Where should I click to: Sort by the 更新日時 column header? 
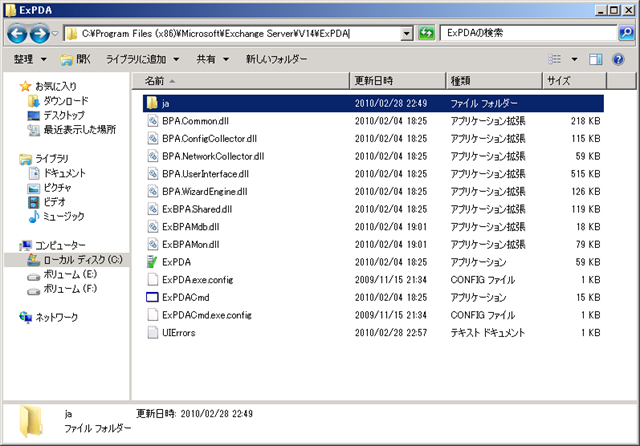pos(398,81)
